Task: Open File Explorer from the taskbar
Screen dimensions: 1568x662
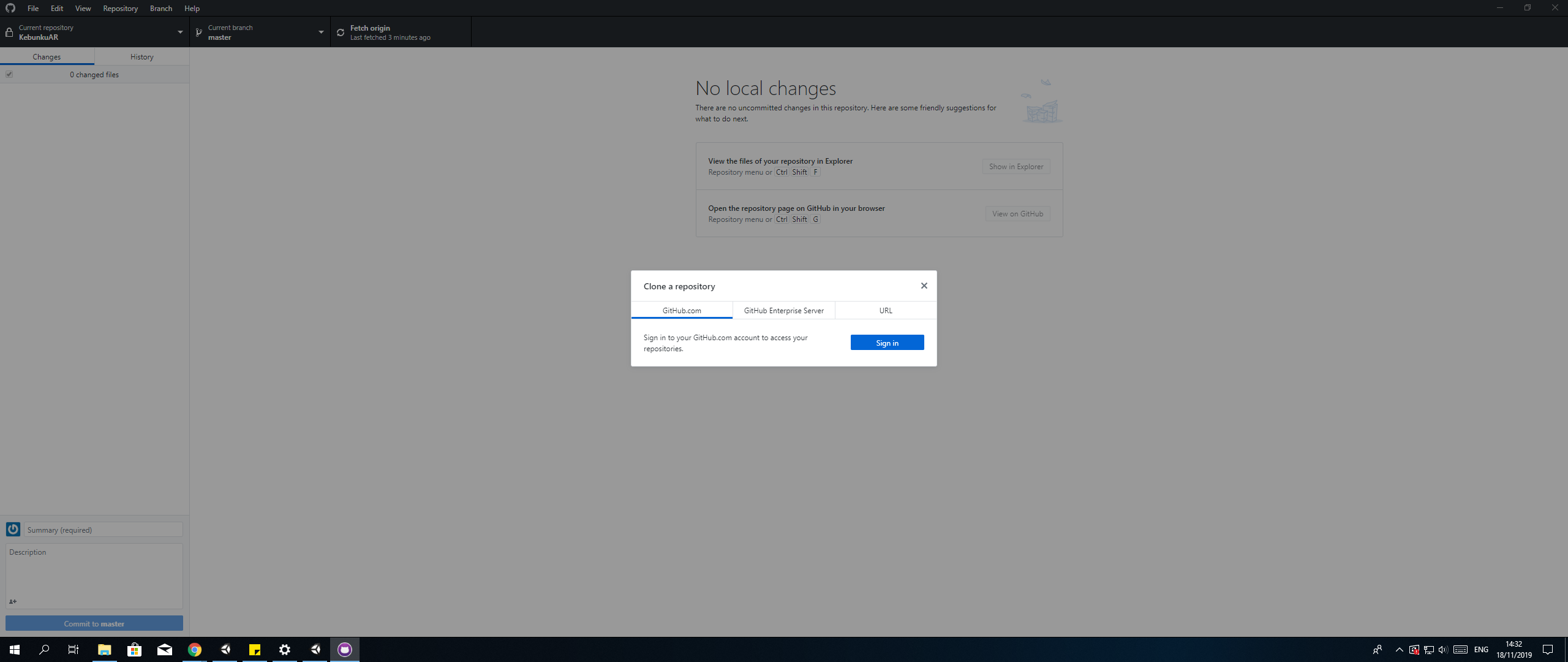Action: [x=104, y=649]
